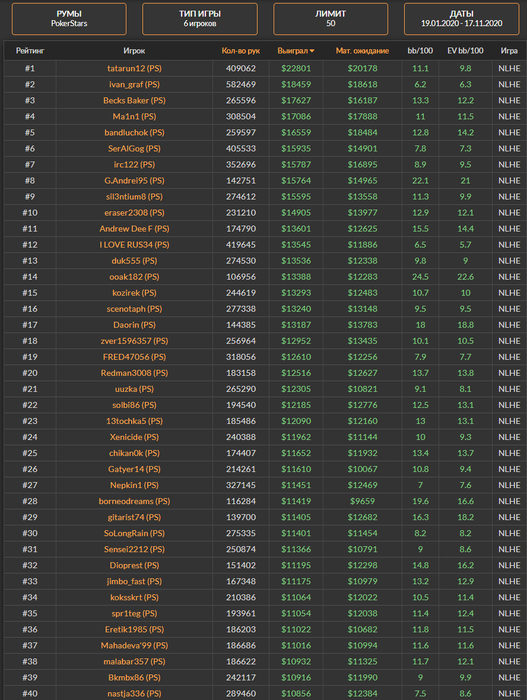The width and height of the screenshot is (527, 700).
Task: Open player 13tochka5 (PS)
Action: coord(134,421)
